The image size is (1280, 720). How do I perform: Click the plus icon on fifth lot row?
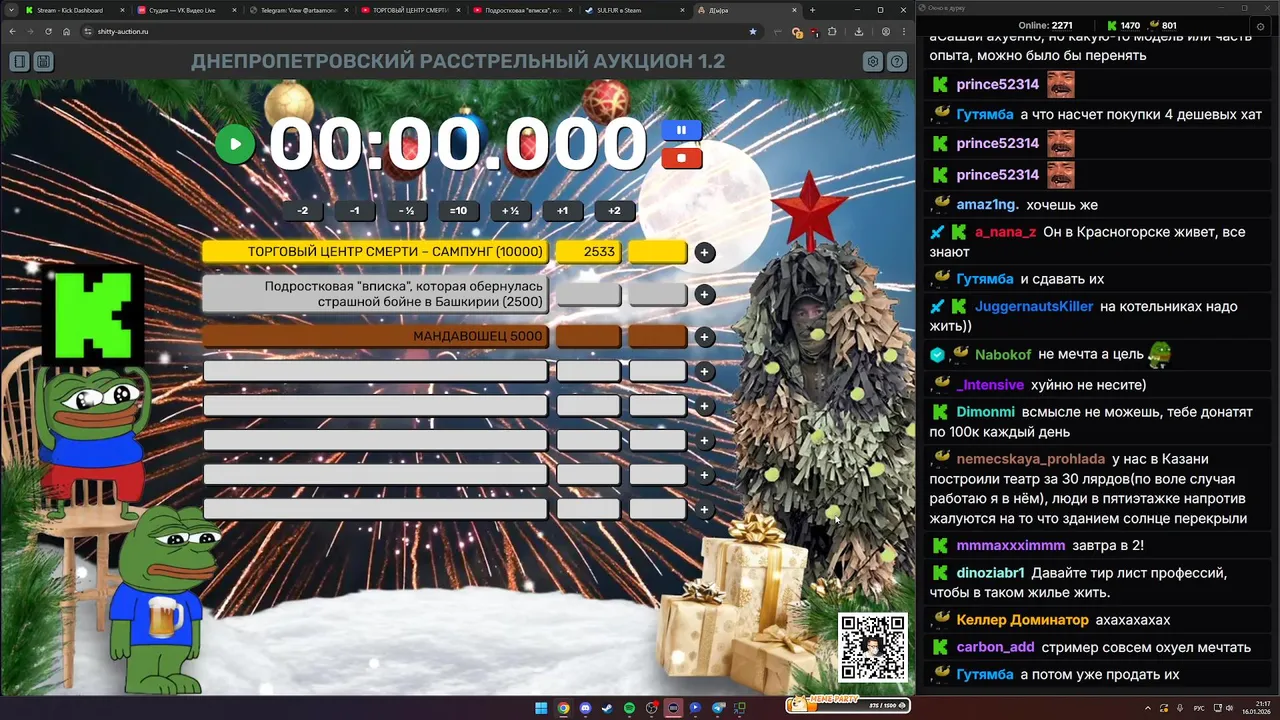pyautogui.click(x=704, y=407)
